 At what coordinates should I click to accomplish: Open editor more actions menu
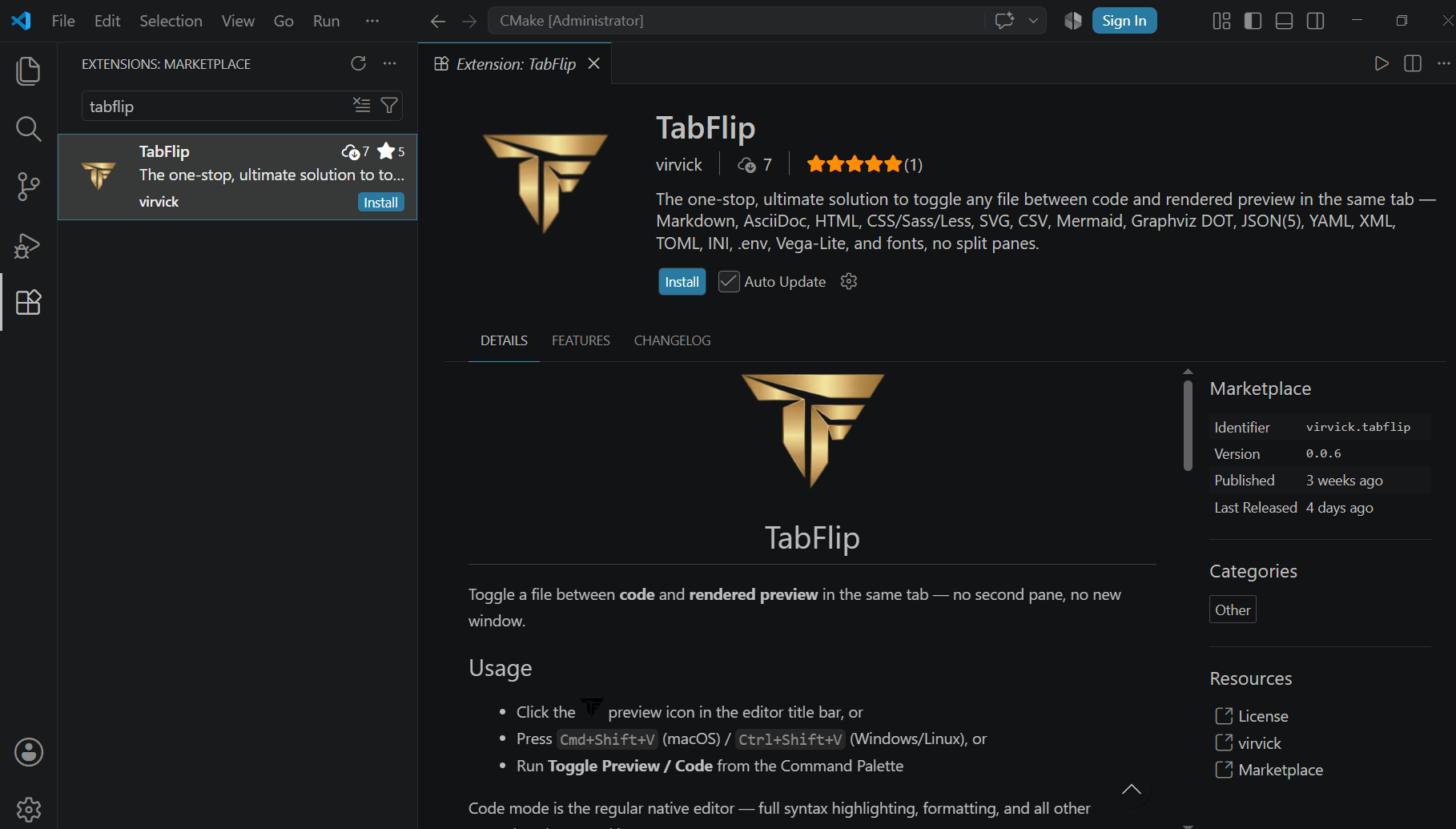point(1443,63)
